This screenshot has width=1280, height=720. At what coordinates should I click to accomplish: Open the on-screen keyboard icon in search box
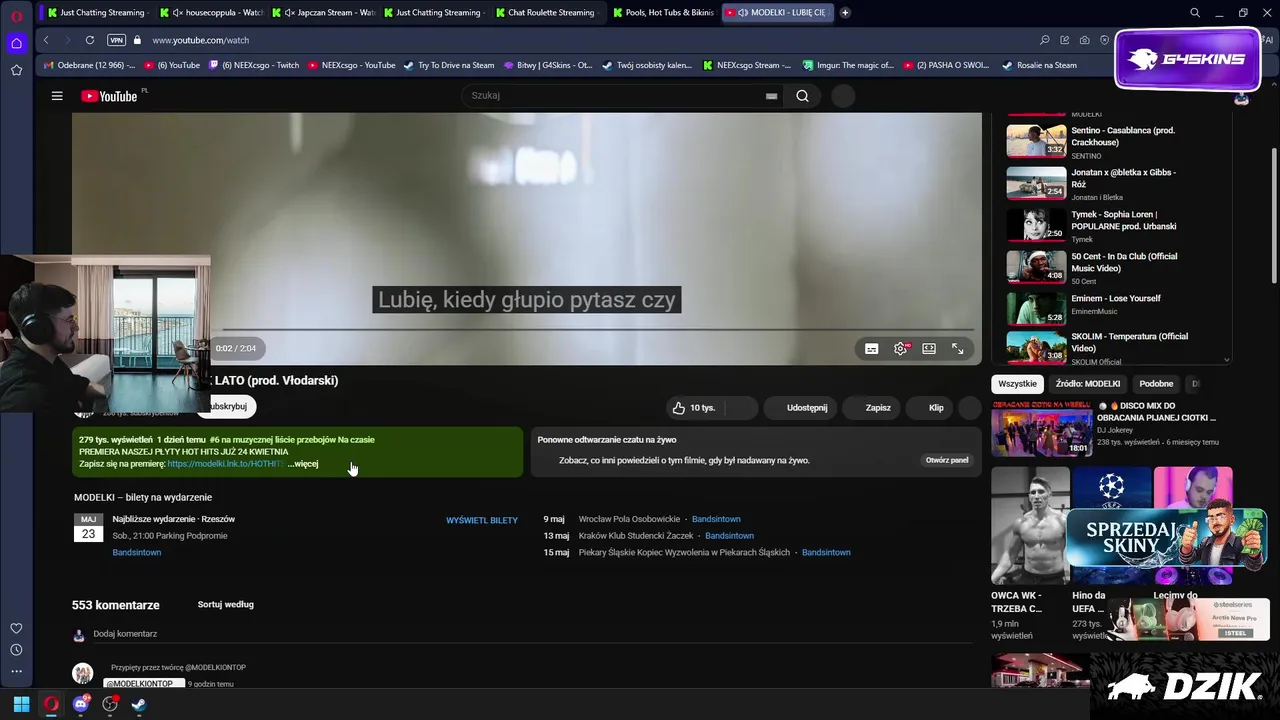(771, 96)
